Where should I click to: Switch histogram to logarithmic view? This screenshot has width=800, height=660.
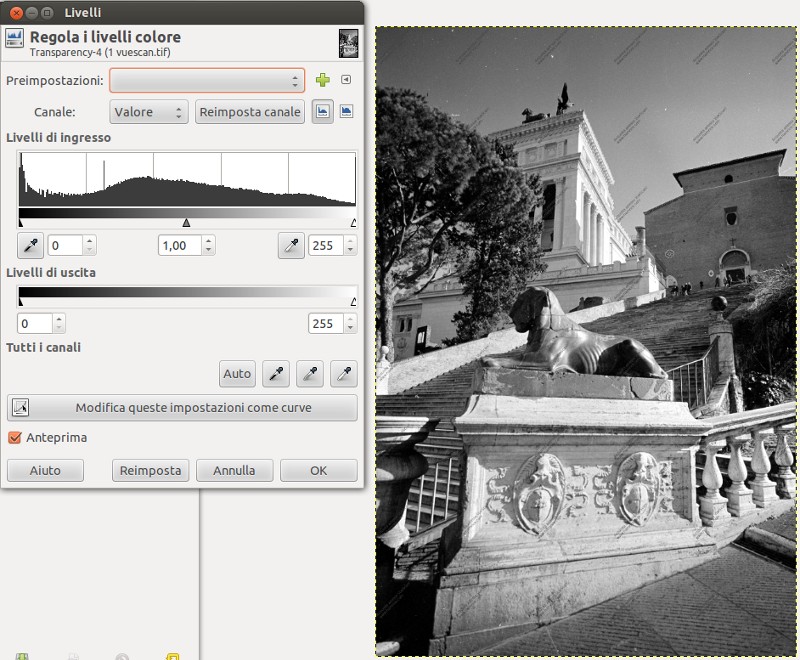tap(346, 112)
